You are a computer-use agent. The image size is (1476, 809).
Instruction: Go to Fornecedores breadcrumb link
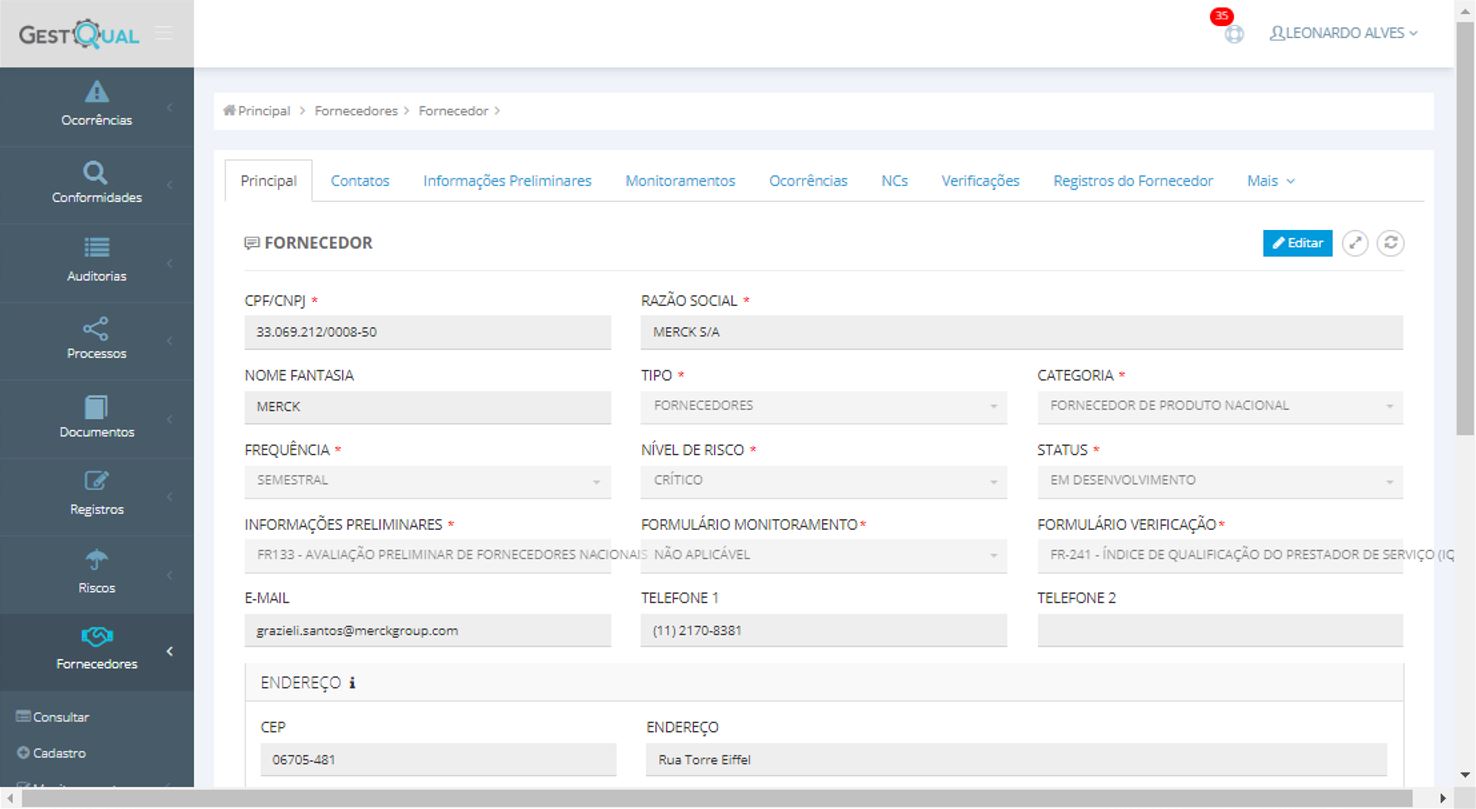tap(356, 111)
